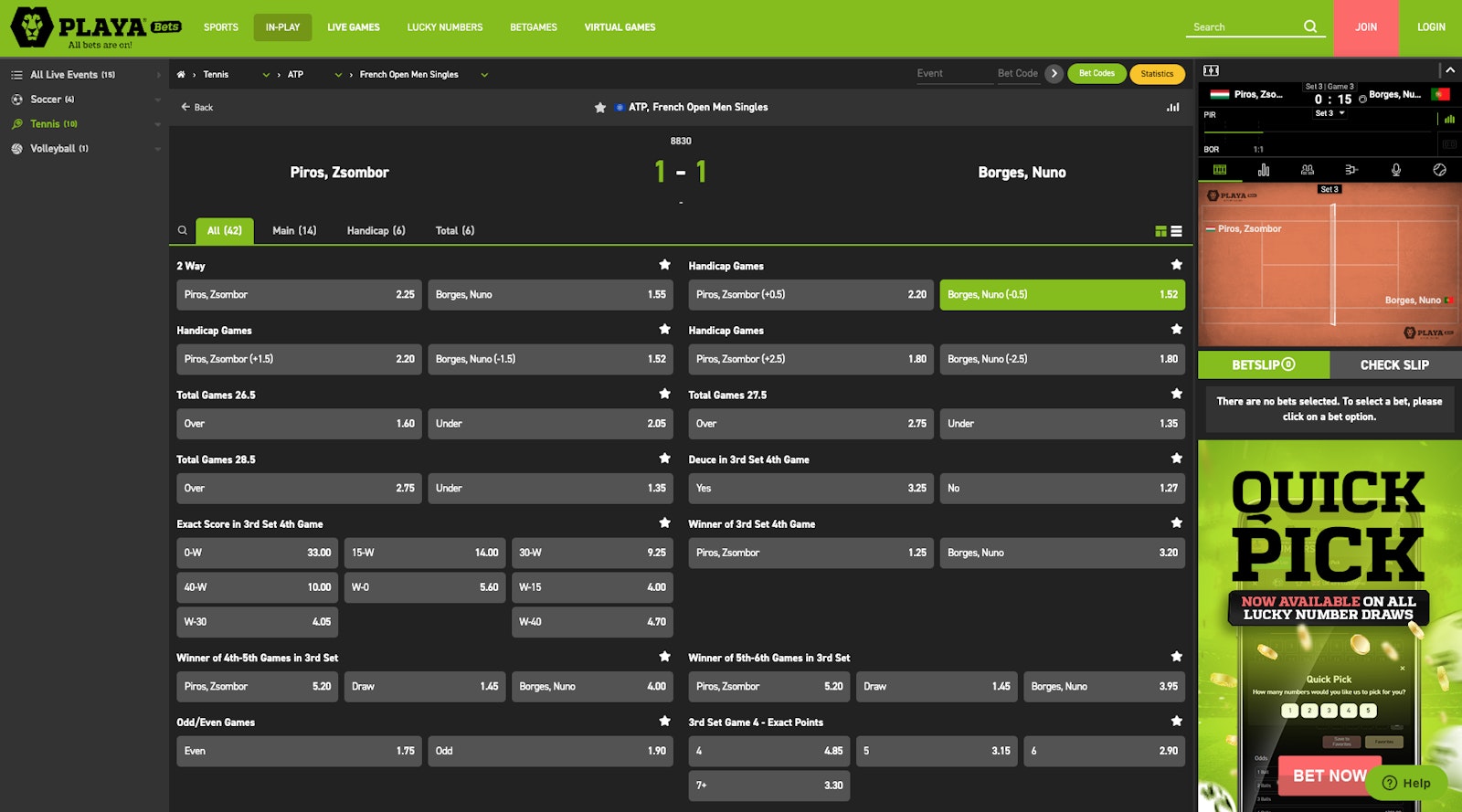Favorite Total Games 27.5 market star
This screenshot has height=812, width=1462.
[x=1177, y=394]
